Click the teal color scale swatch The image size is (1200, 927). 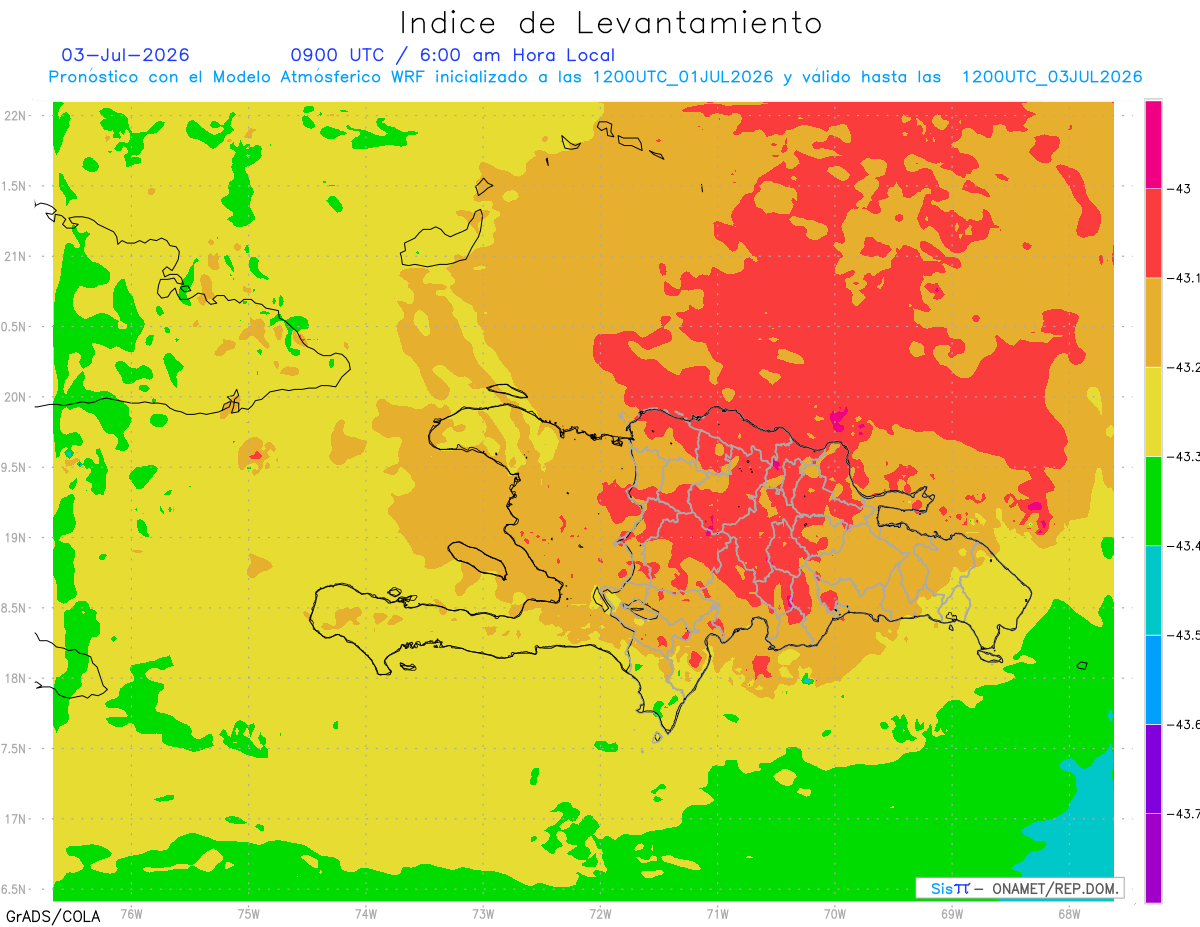[1153, 590]
